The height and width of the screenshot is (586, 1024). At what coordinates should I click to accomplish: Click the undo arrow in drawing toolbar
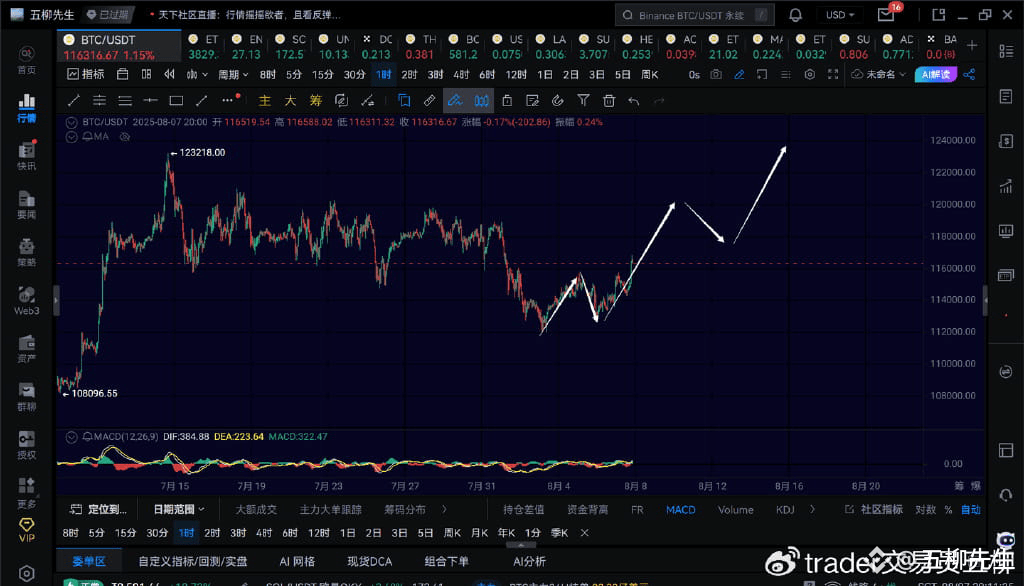(x=633, y=101)
